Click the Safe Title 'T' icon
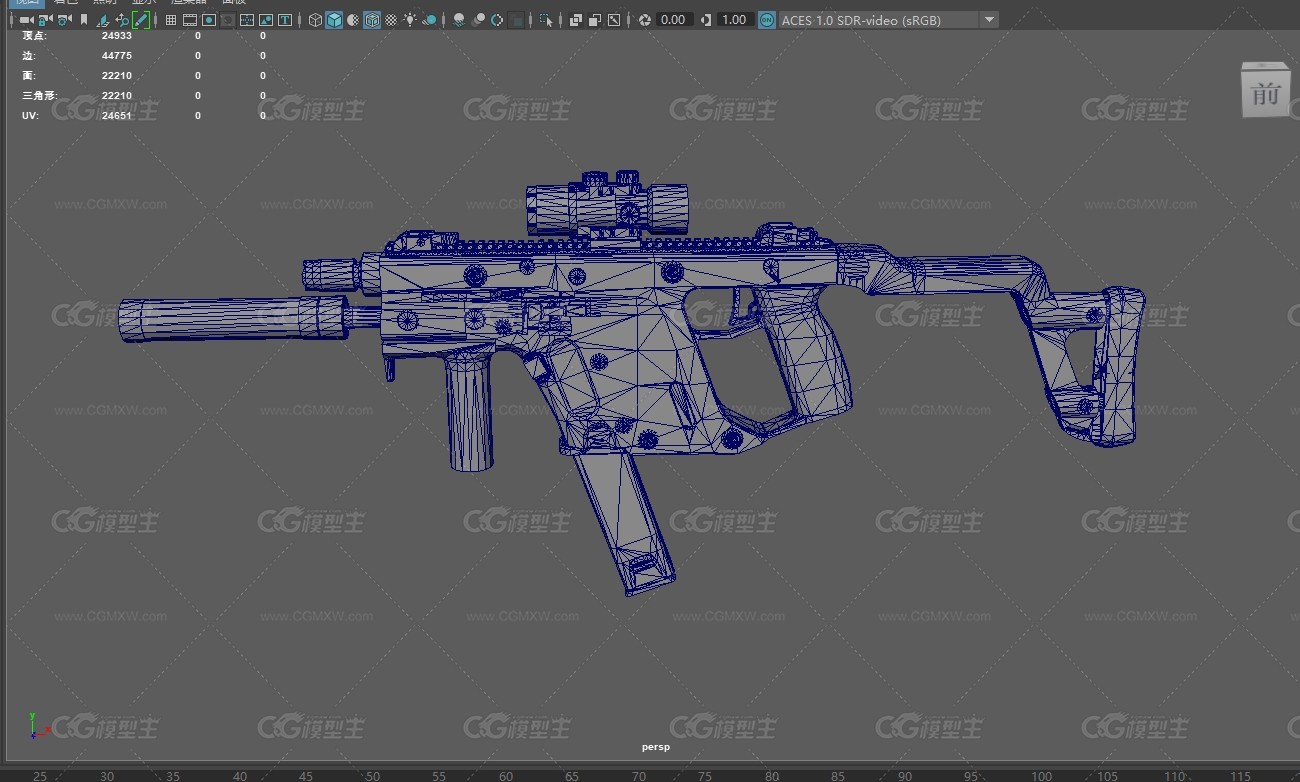This screenshot has height=782, width=1300. pyautogui.click(x=285, y=20)
